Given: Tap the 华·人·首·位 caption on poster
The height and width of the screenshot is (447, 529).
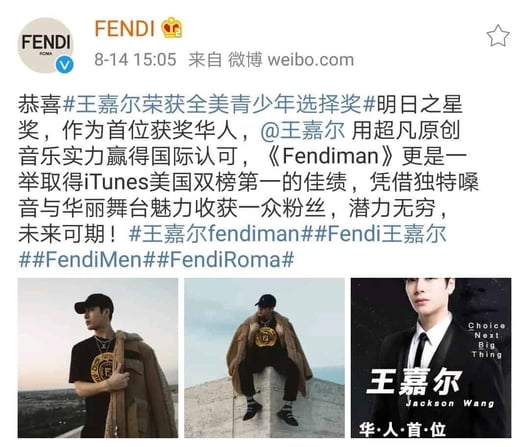Looking at the screenshot, I should [x=402, y=429].
